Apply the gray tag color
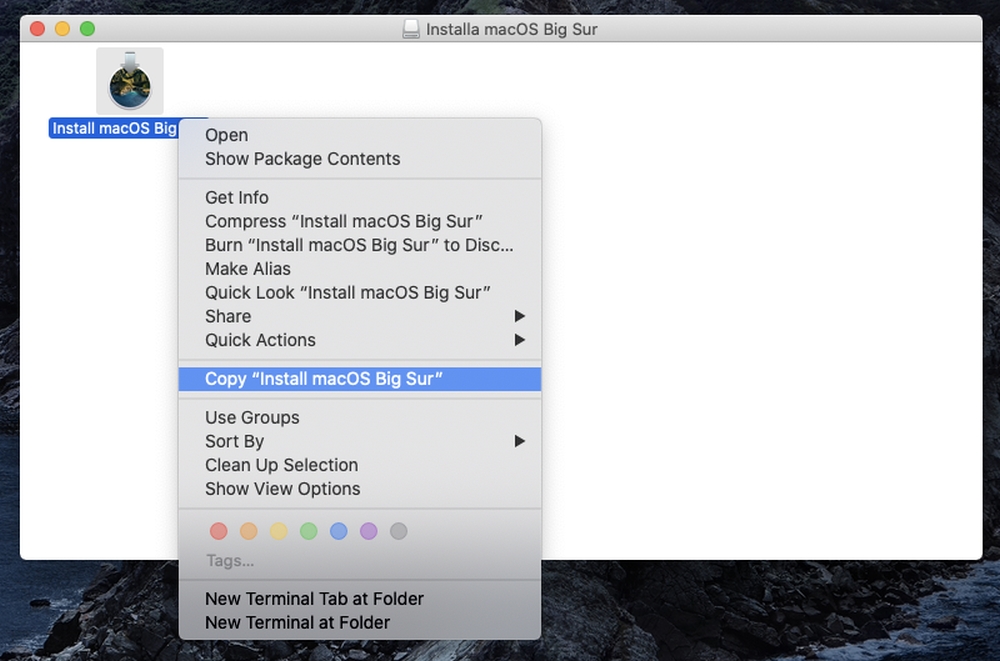Viewport: 1000px width, 661px height. tap(399, 531)
